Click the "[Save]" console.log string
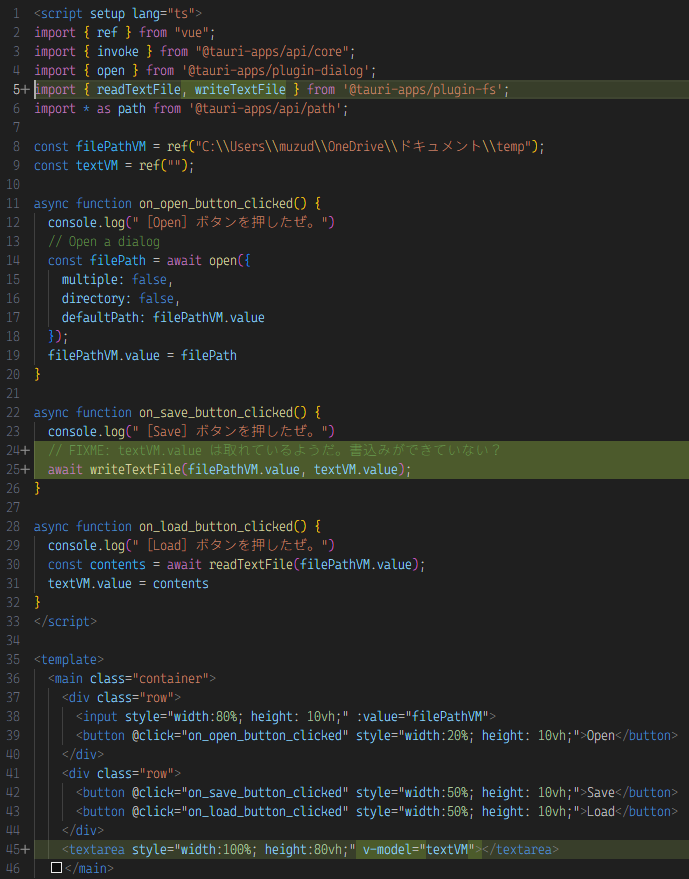689x879 pixels. coord(230,432)
